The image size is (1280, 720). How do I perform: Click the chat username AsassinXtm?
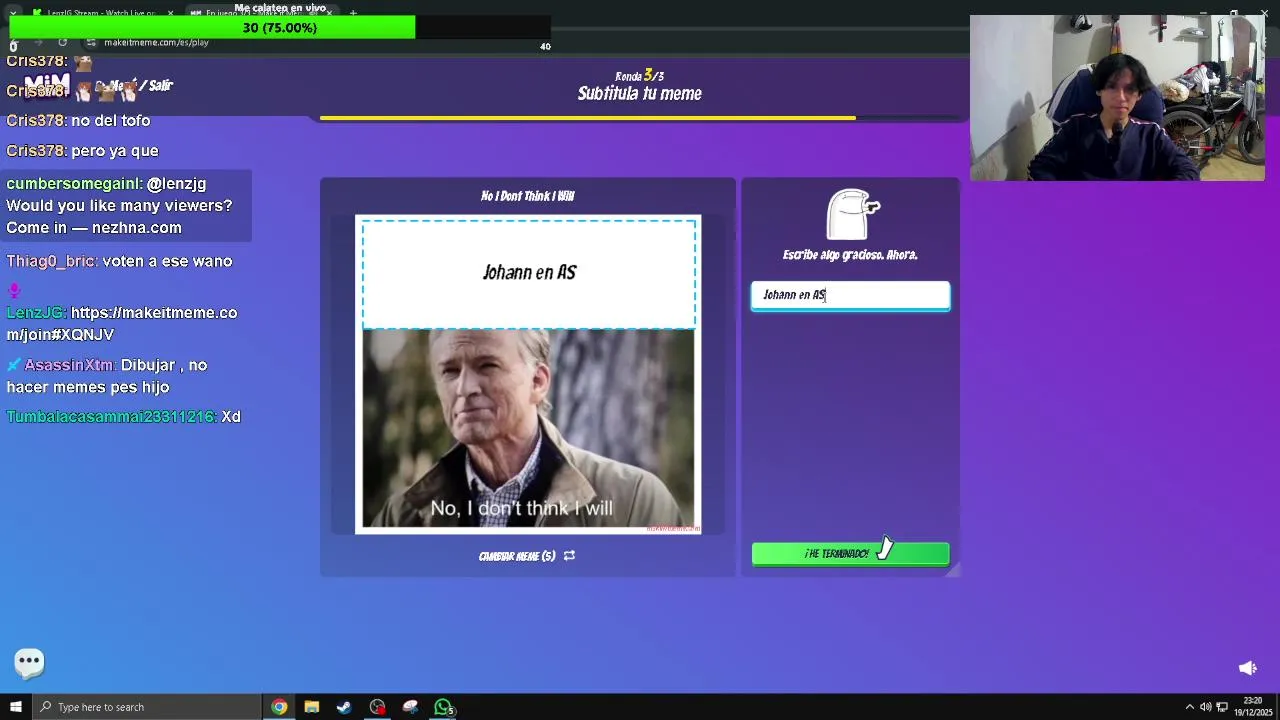tap(69, 365)
